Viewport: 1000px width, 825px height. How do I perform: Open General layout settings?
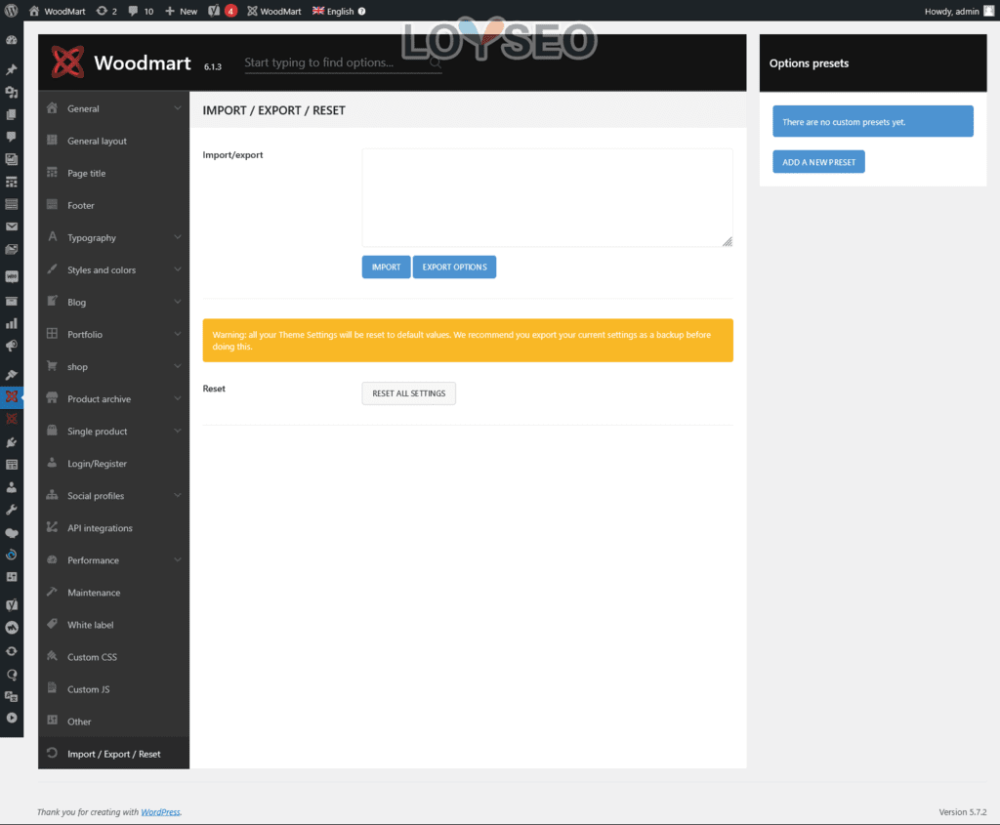pyautogui.click(x=114, y=141)
